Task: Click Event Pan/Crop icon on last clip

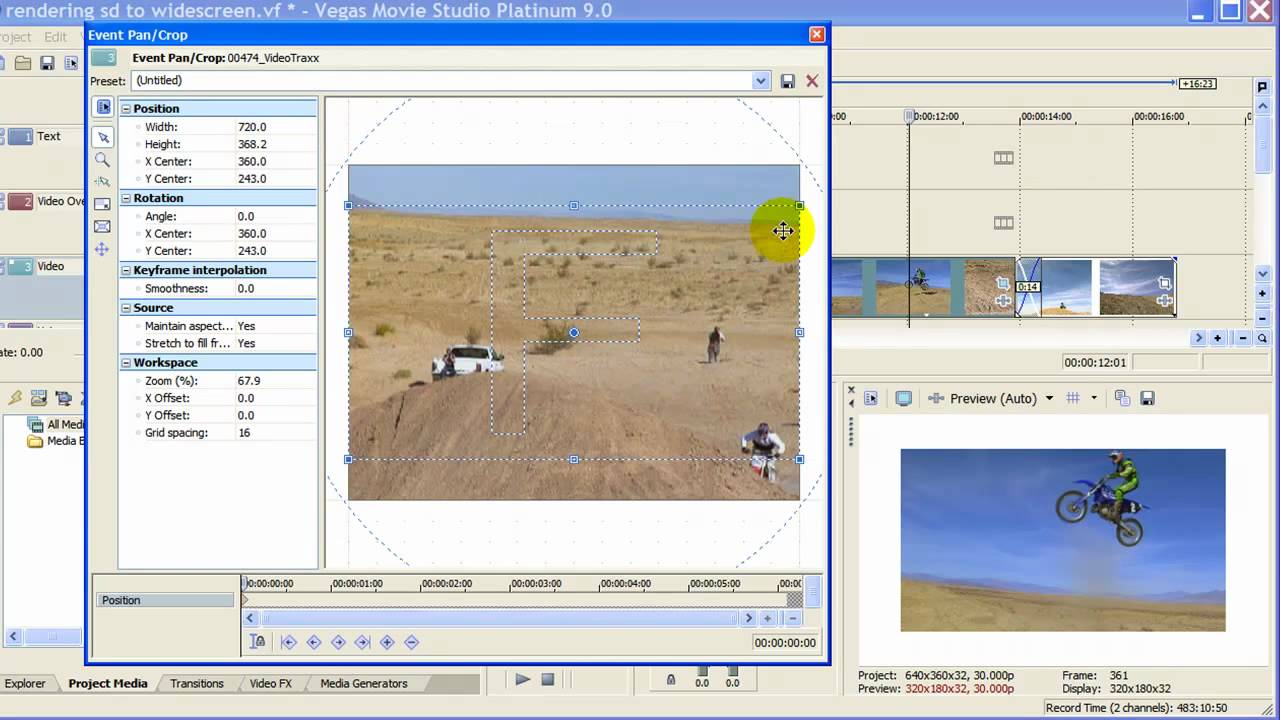Action: click(1164, 284)
